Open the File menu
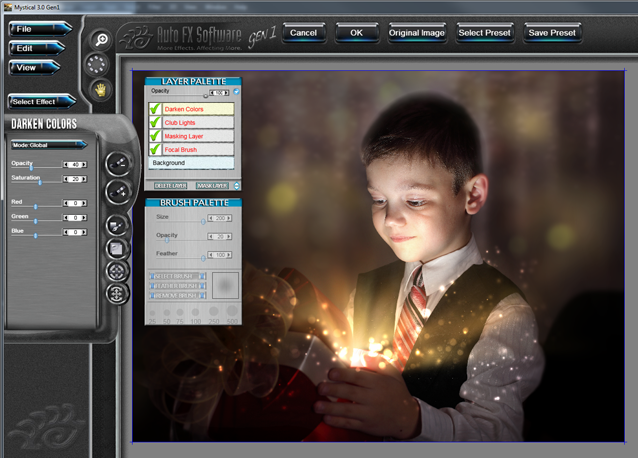This screenshot has height=458, width=638. click(40, 29)
